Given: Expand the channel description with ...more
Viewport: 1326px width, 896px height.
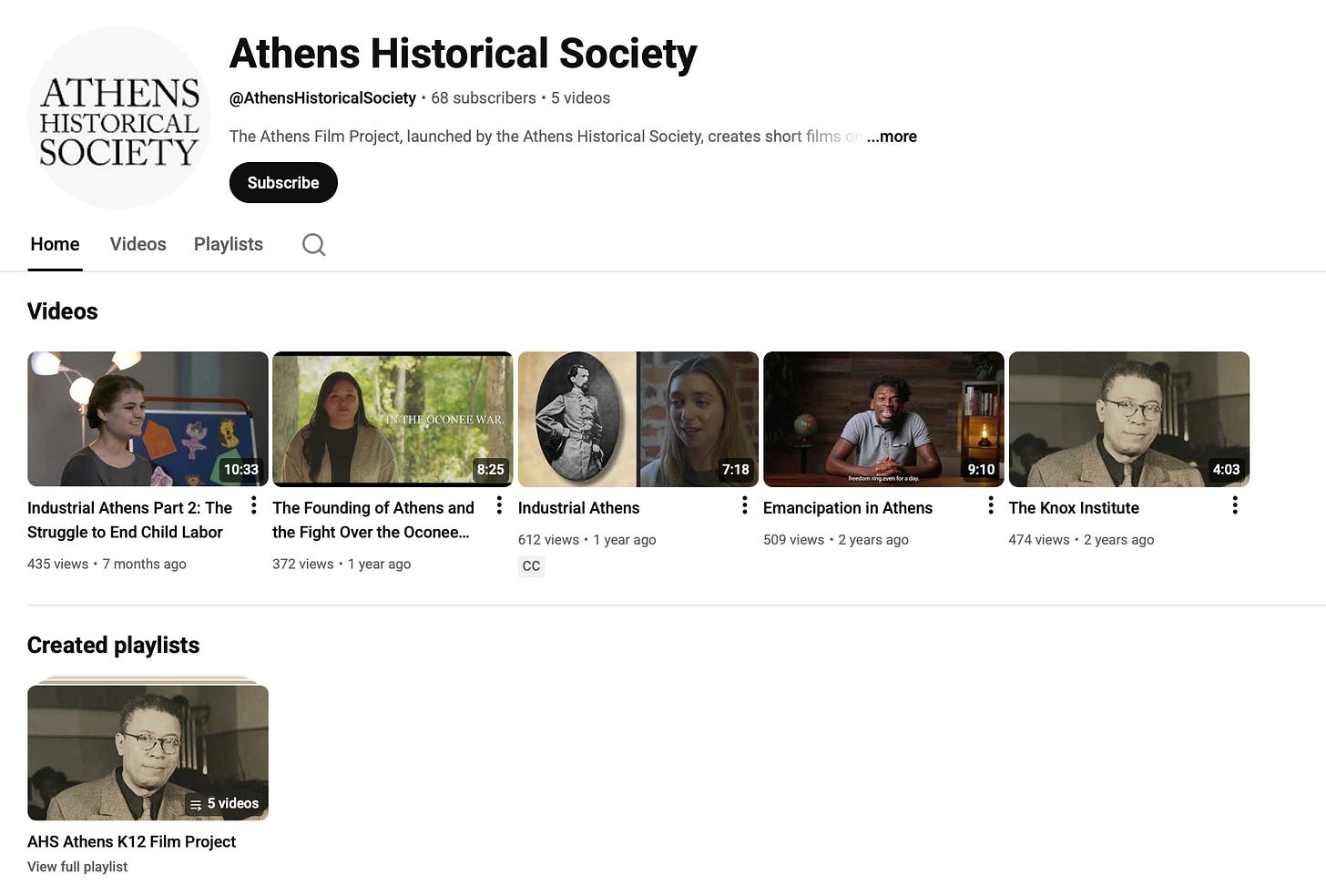Looking at the screenshot, I should (x=892, y=137).
